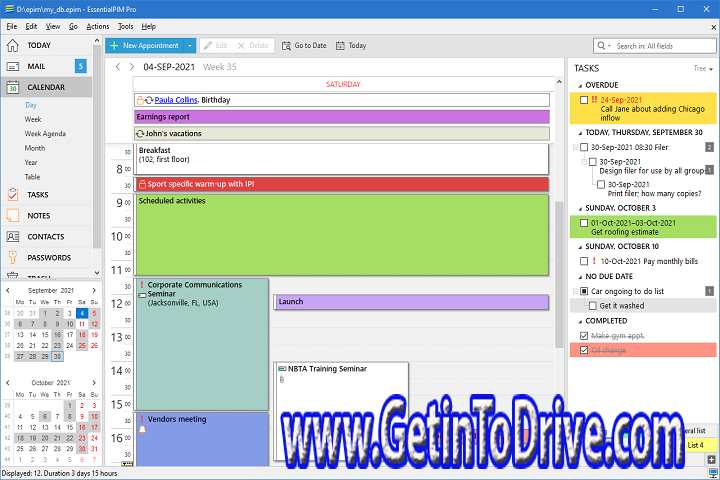Click the reminder bell on Vendors meeting
Viewport: 720px width, 480px height.
click(x=142, y=429)
